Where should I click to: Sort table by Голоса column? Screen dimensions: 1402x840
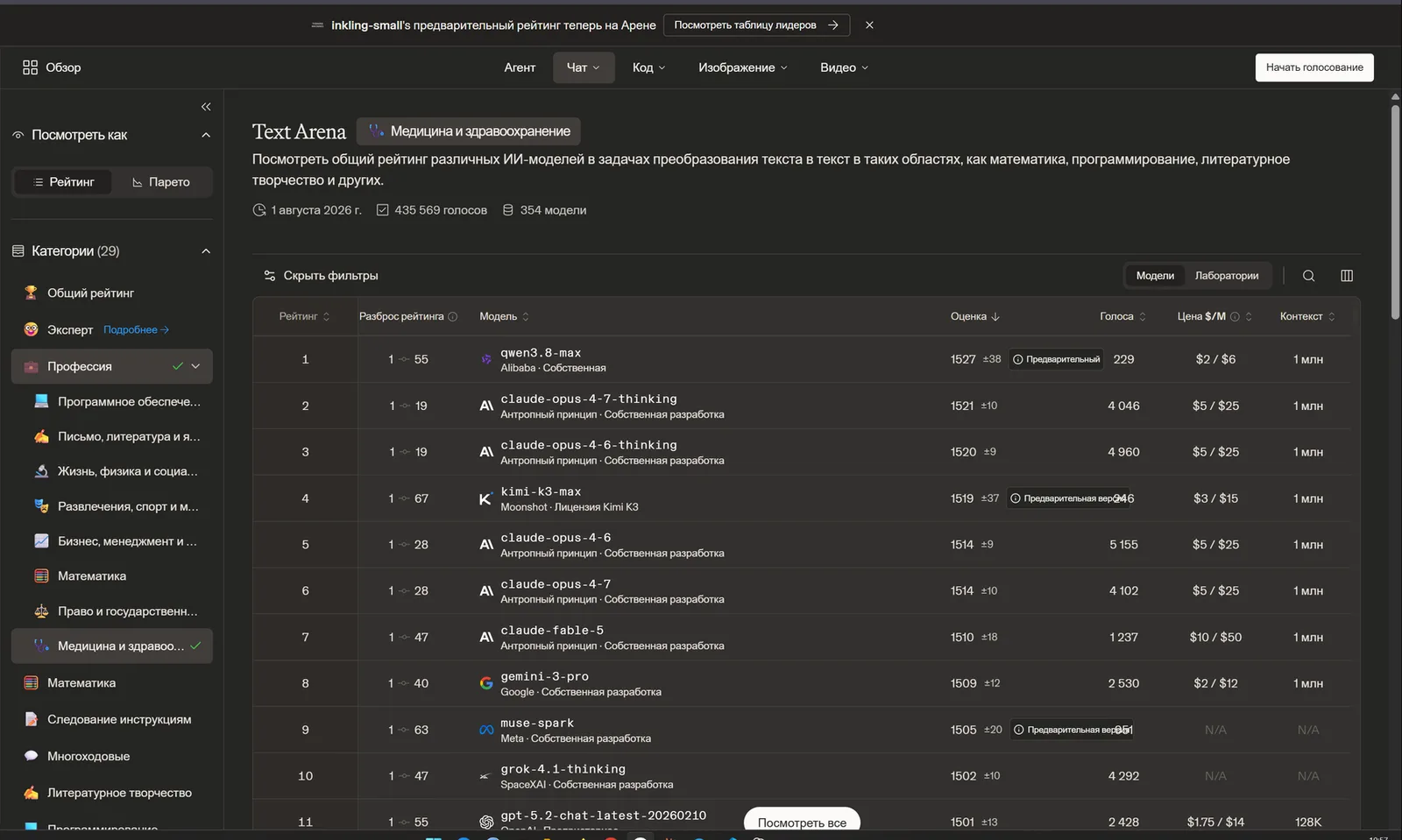click(1122, 316)
